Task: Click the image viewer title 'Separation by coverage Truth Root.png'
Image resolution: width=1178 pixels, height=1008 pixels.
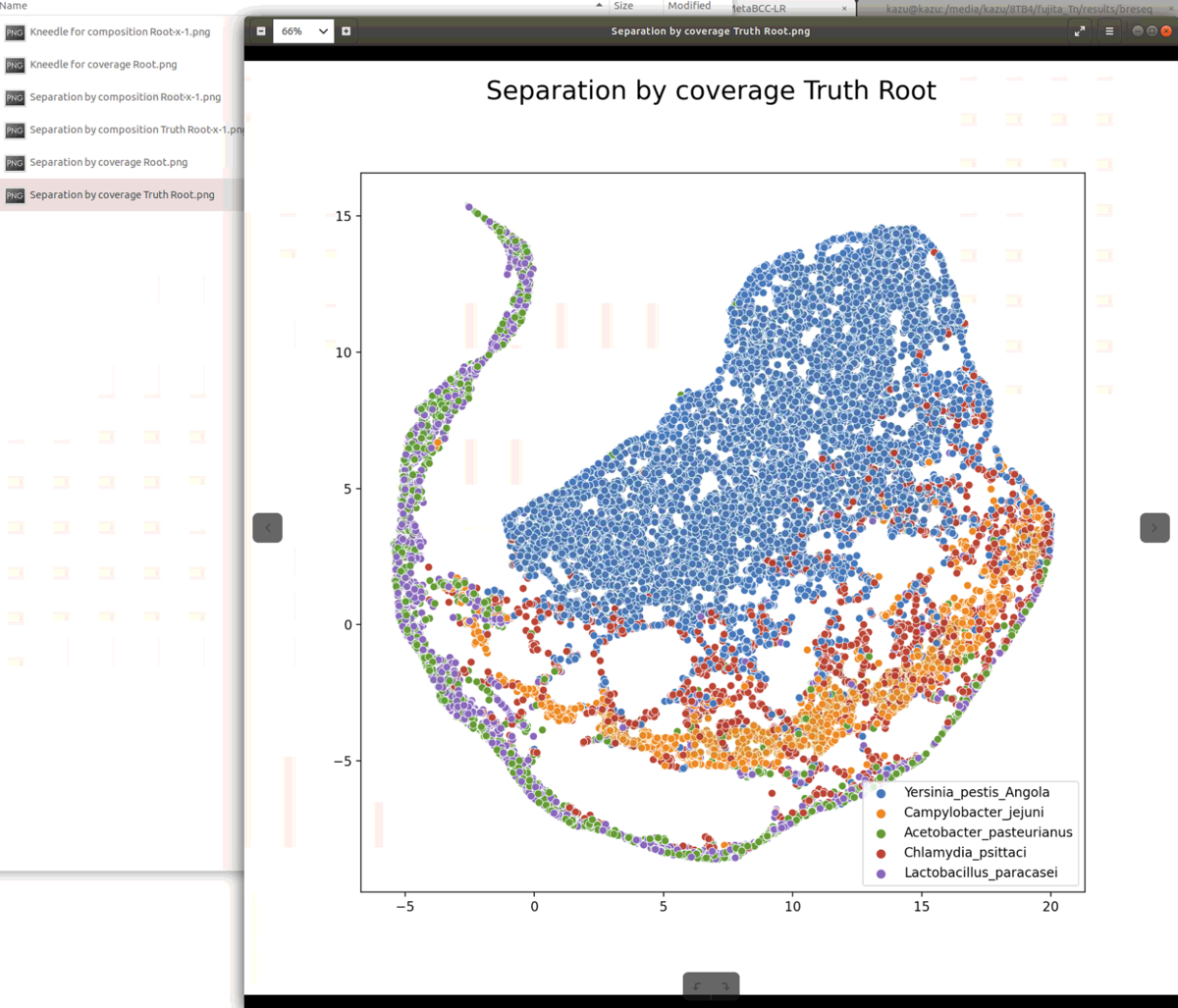Action: tap(711, 31)
